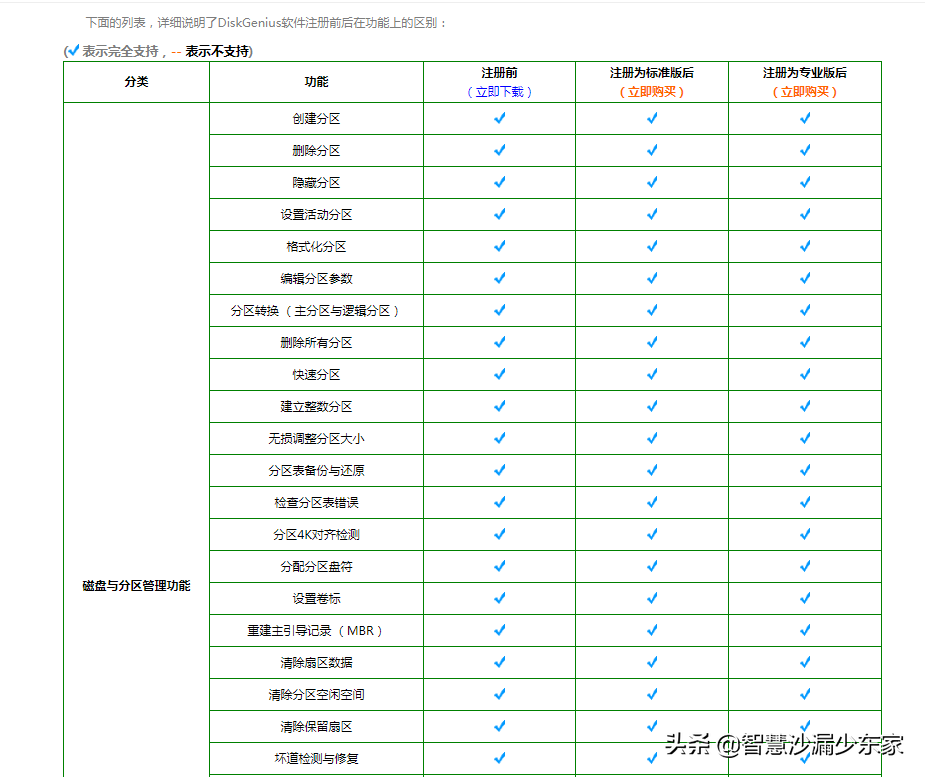Select the 功能 column header
The height and width of the screenshot is (777, 925).
[x=316, y=82]
